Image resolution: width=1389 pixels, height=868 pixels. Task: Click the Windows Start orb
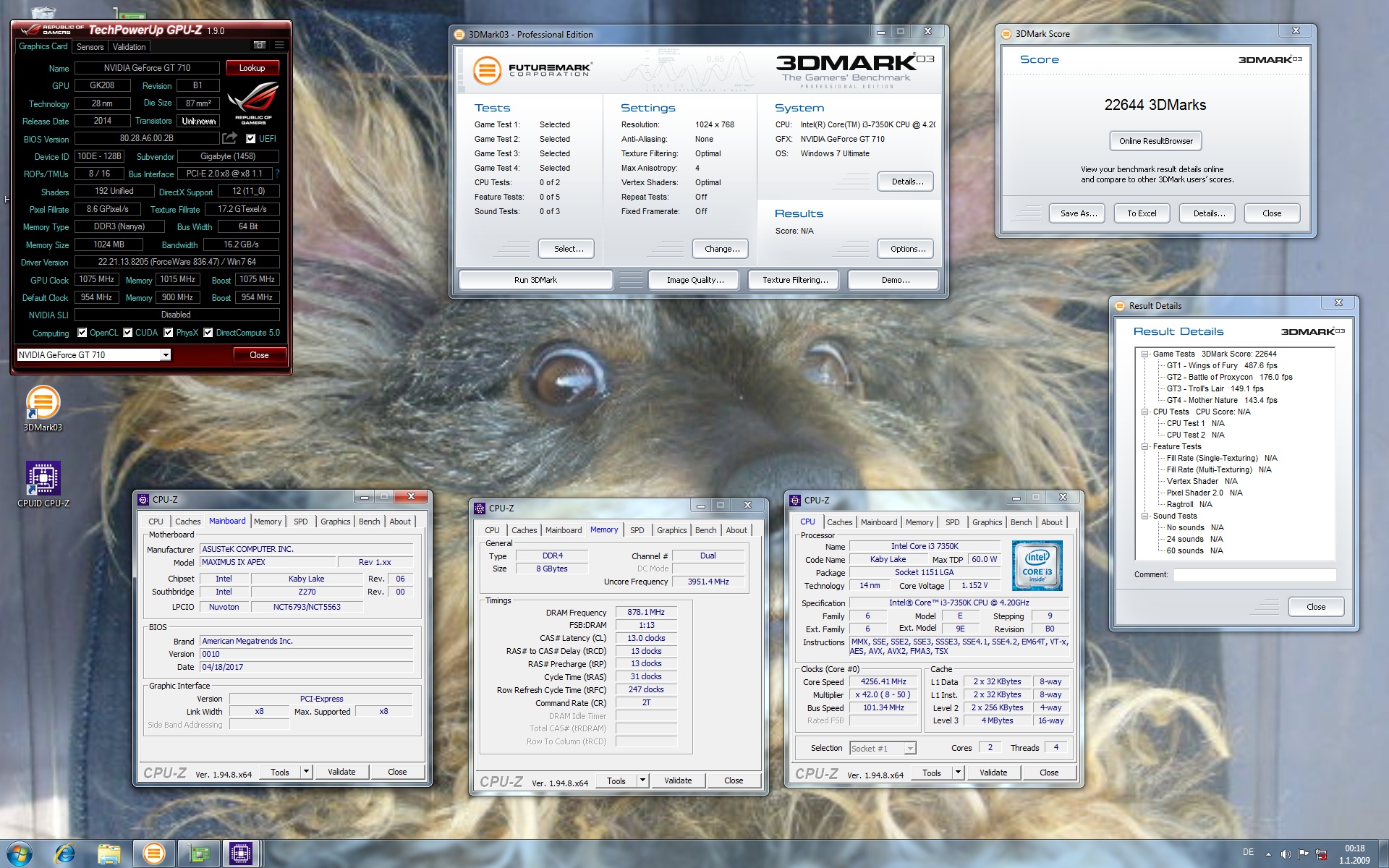tap(20, 854)
